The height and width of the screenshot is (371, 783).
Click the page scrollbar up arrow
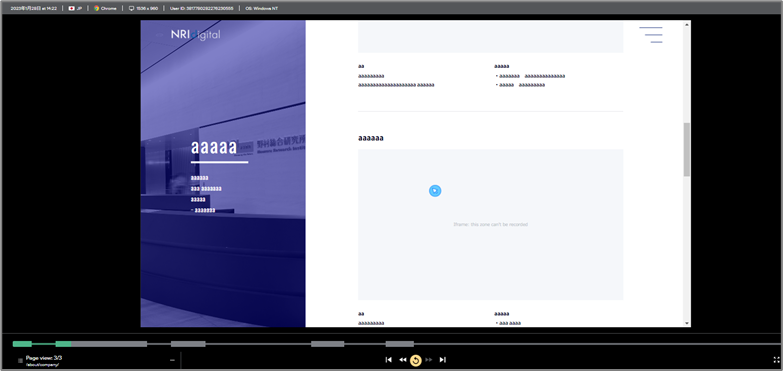tap(687, 24)
